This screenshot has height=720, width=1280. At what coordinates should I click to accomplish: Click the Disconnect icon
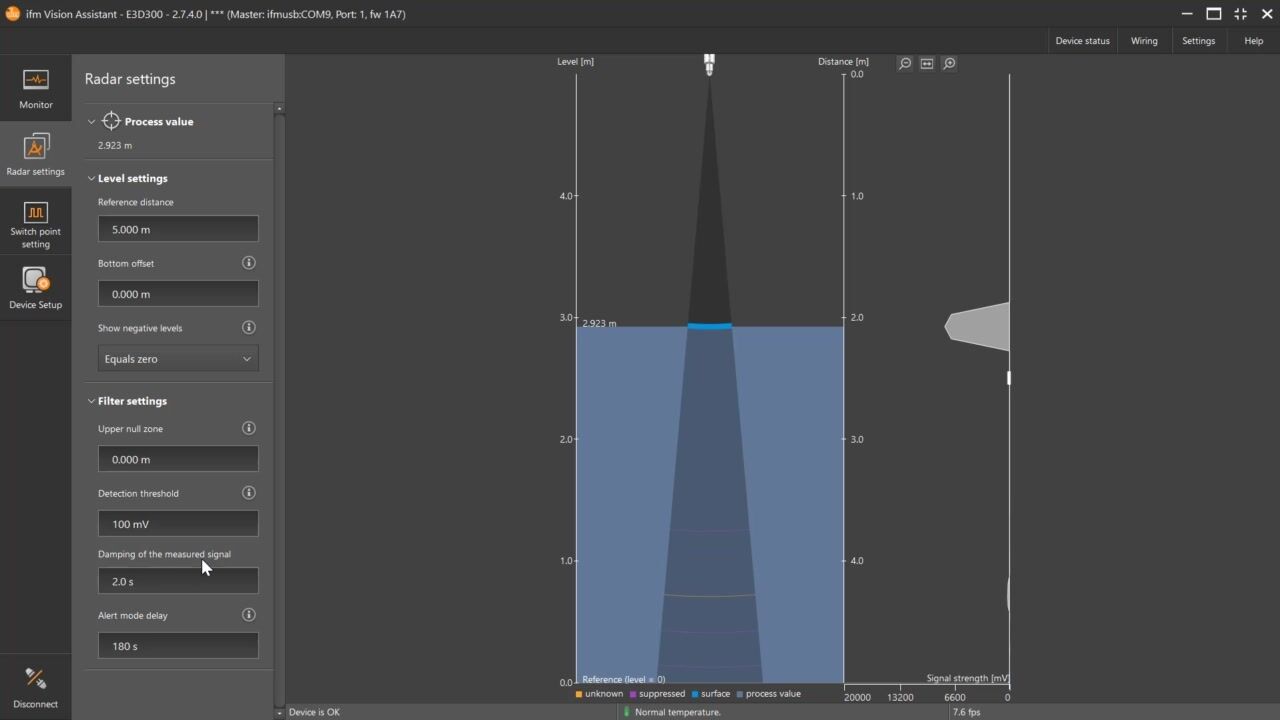[x=36, y=686]
